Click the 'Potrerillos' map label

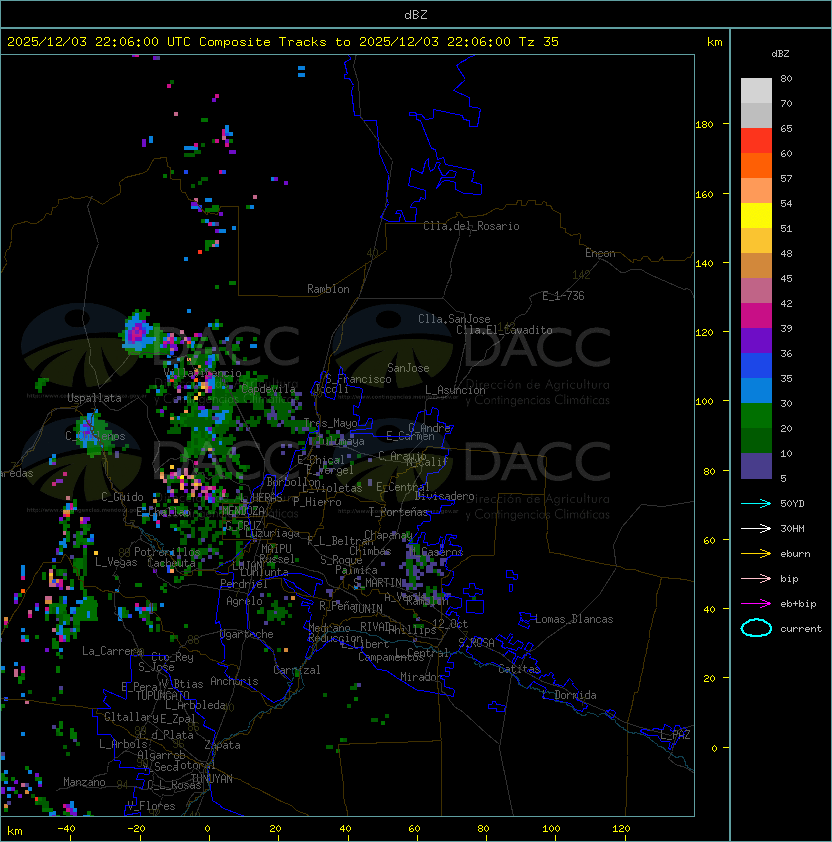click(x=167, y=552)
